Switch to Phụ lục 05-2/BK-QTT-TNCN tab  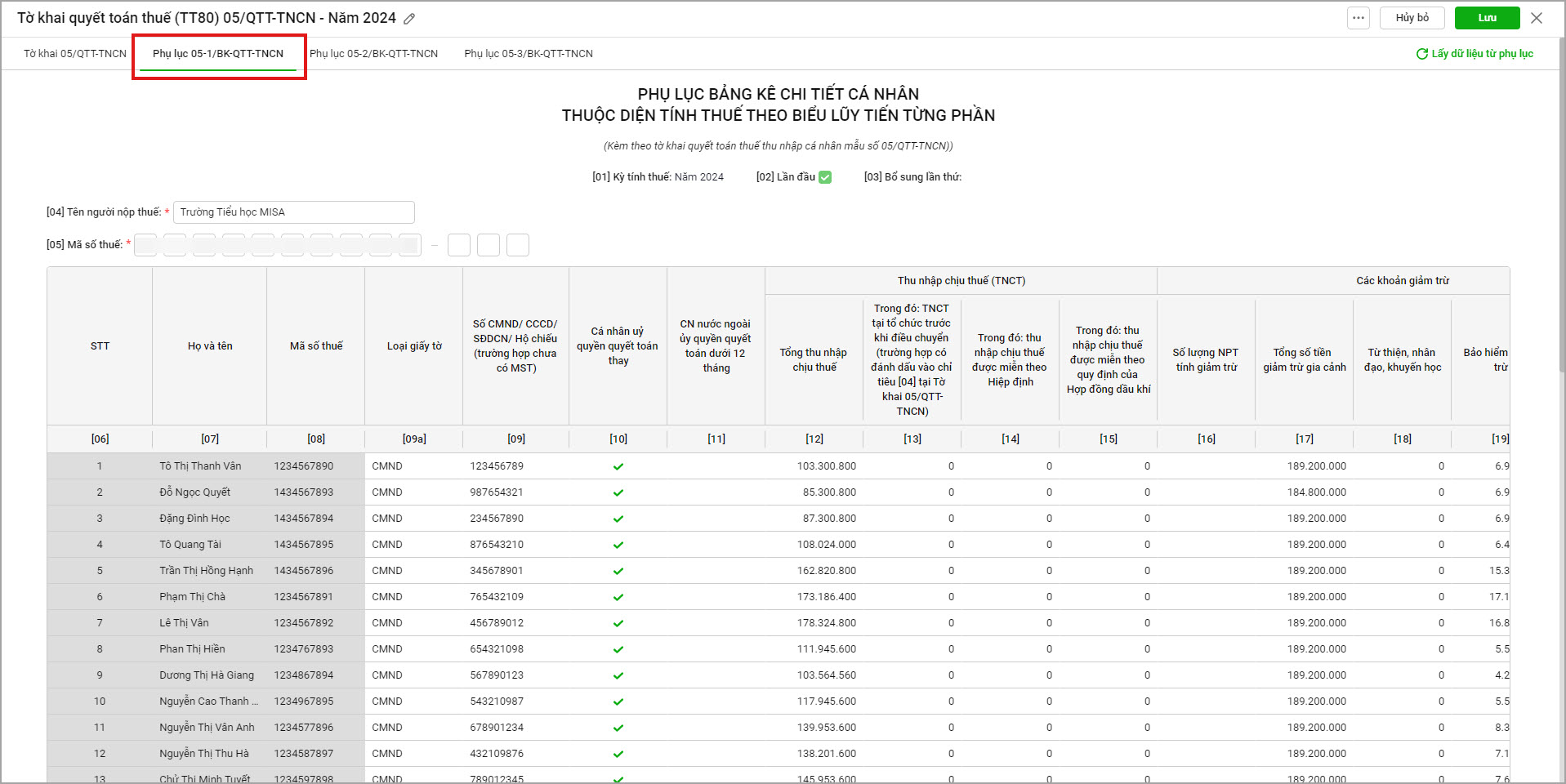click(373, 54)
